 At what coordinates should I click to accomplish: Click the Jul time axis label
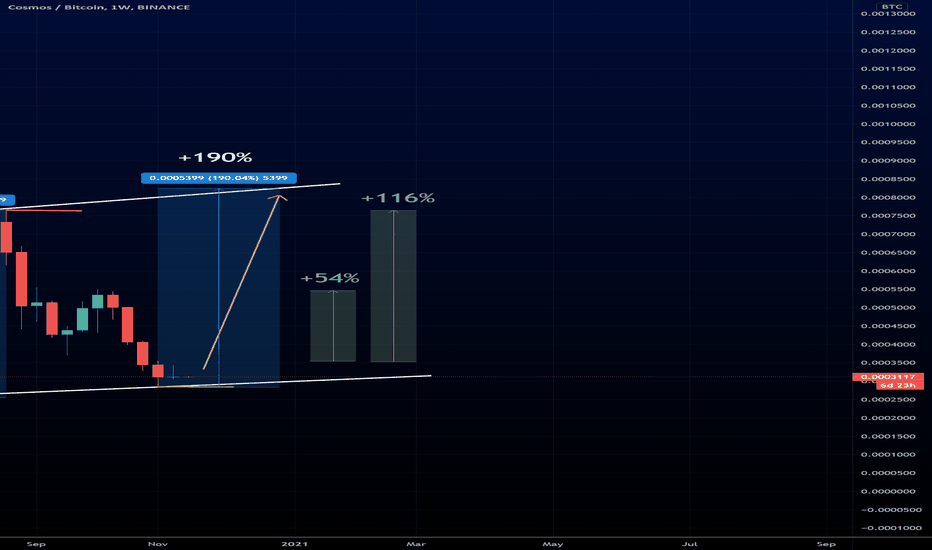(689, 544)
